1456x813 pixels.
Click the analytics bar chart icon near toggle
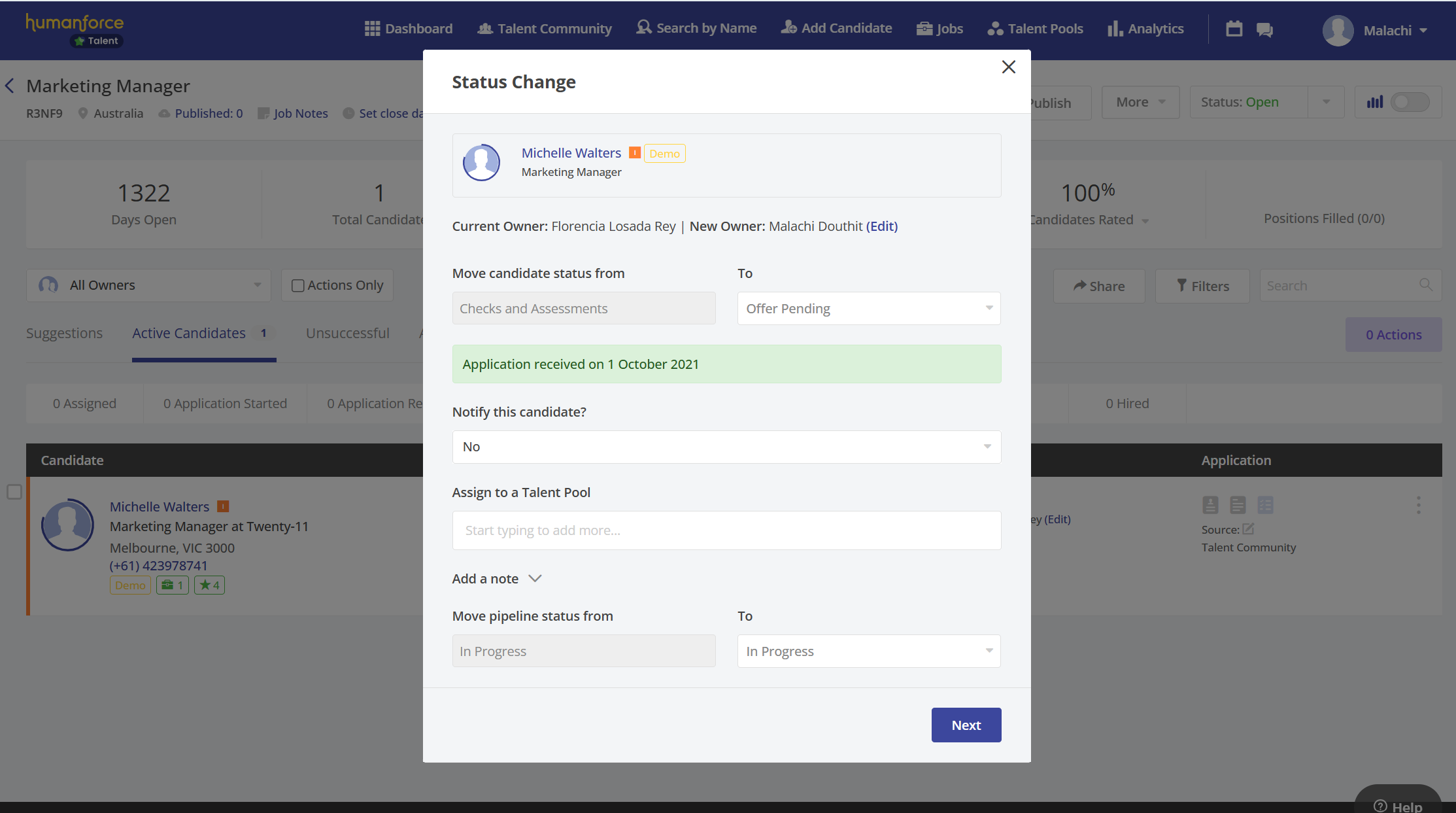click(x=1375, y=102)
